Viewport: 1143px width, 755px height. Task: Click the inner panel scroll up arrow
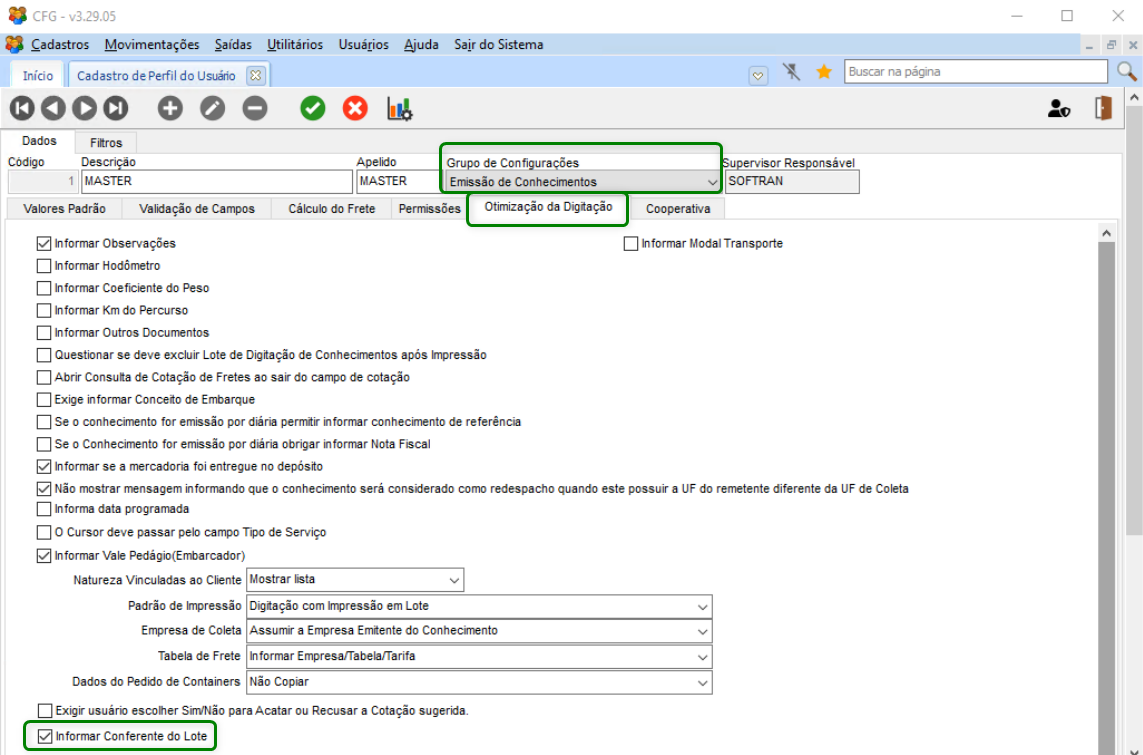tap(1106, 233)
